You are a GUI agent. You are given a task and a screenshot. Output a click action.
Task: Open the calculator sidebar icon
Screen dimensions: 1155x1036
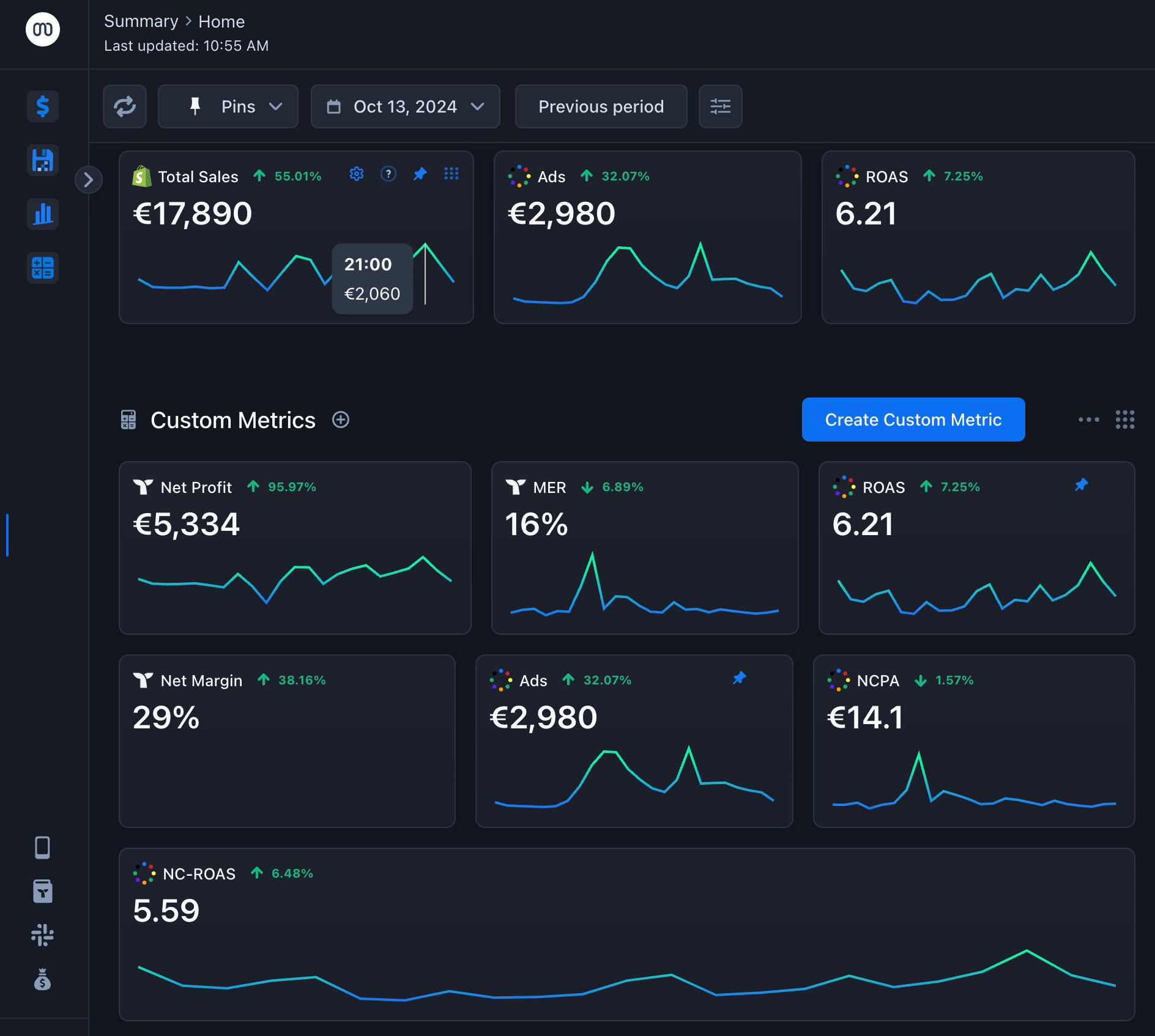click(43, 268)
